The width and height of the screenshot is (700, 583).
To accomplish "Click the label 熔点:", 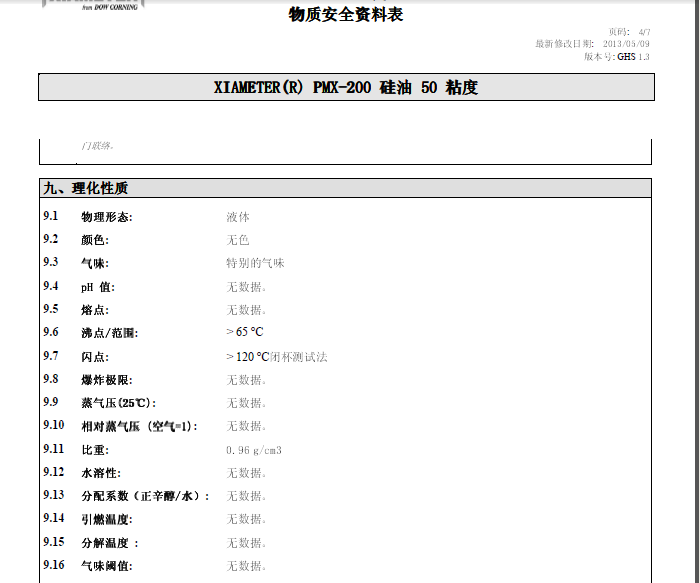I will (x=95, y=310).
